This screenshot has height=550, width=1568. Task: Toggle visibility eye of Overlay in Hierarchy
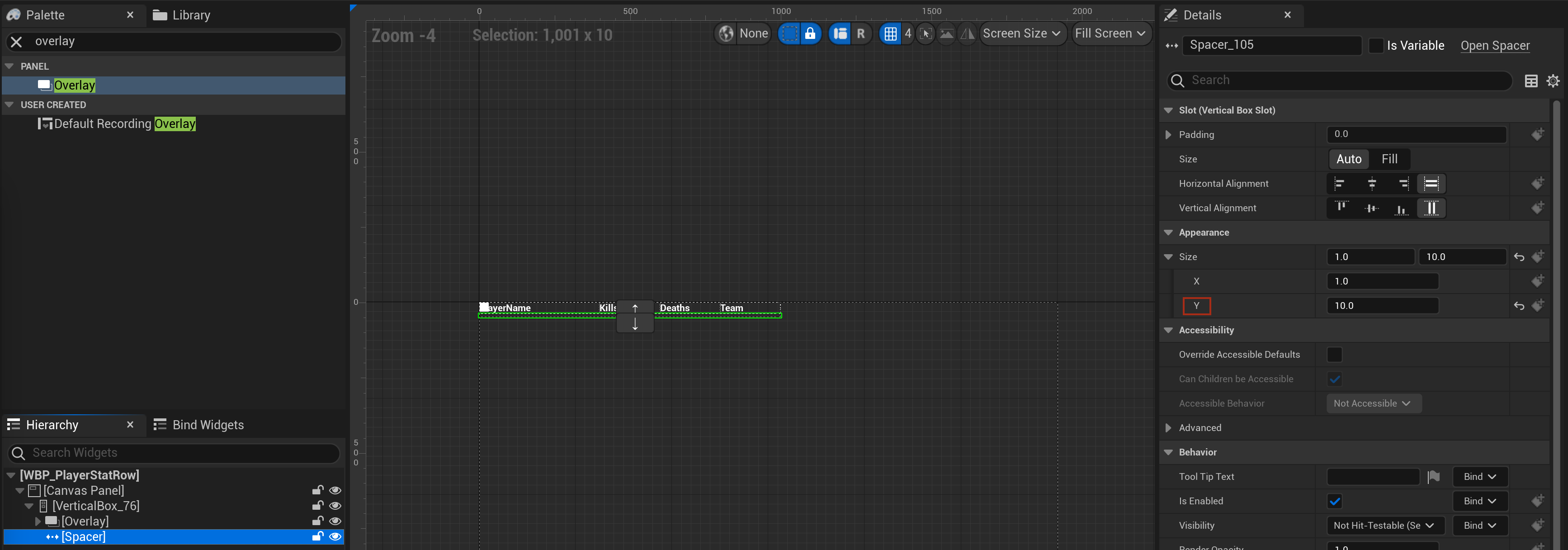pyautogui.click(x=335, y=521)
